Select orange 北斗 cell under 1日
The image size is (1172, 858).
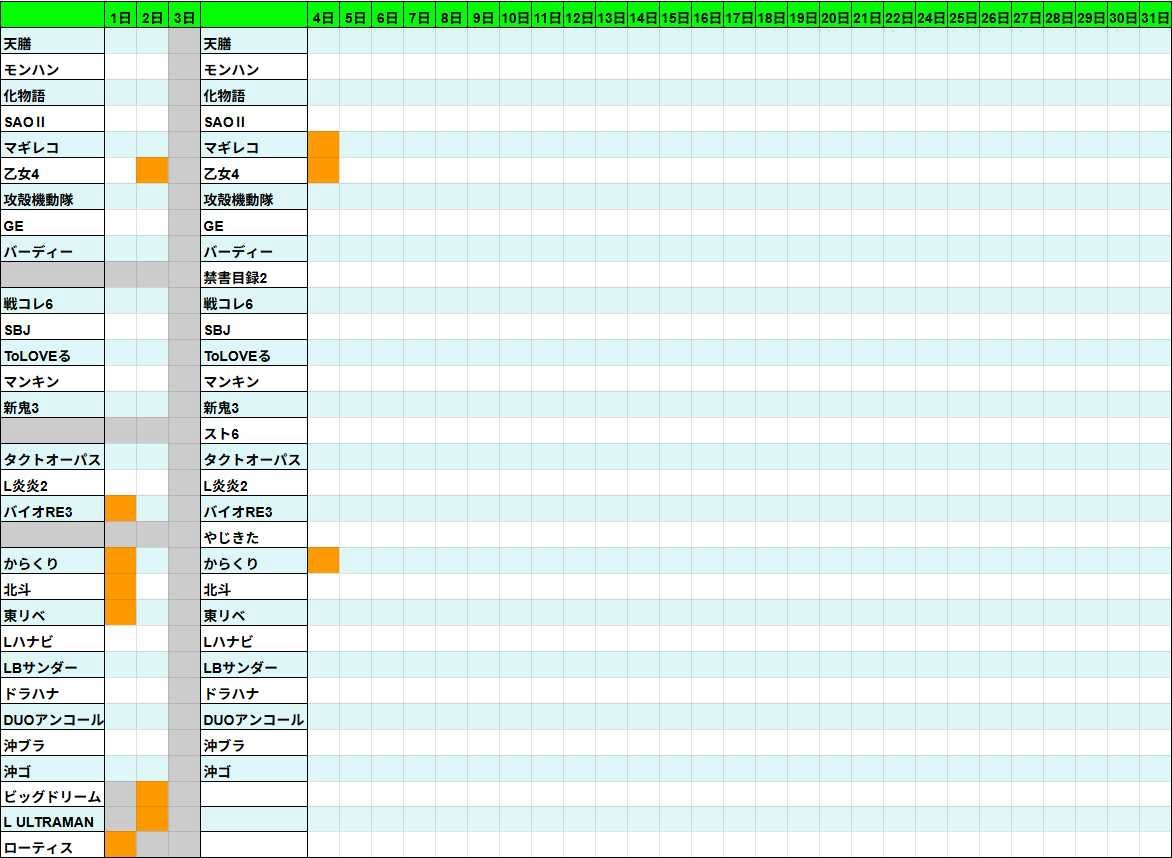coord(120,587)
